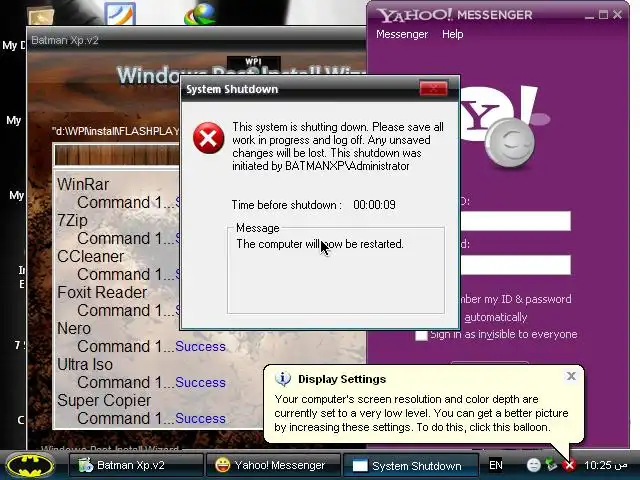Click Success status under Super Copier
This screenshot has height=480, width=640.
pyautogui.click(x=200, y=418)
